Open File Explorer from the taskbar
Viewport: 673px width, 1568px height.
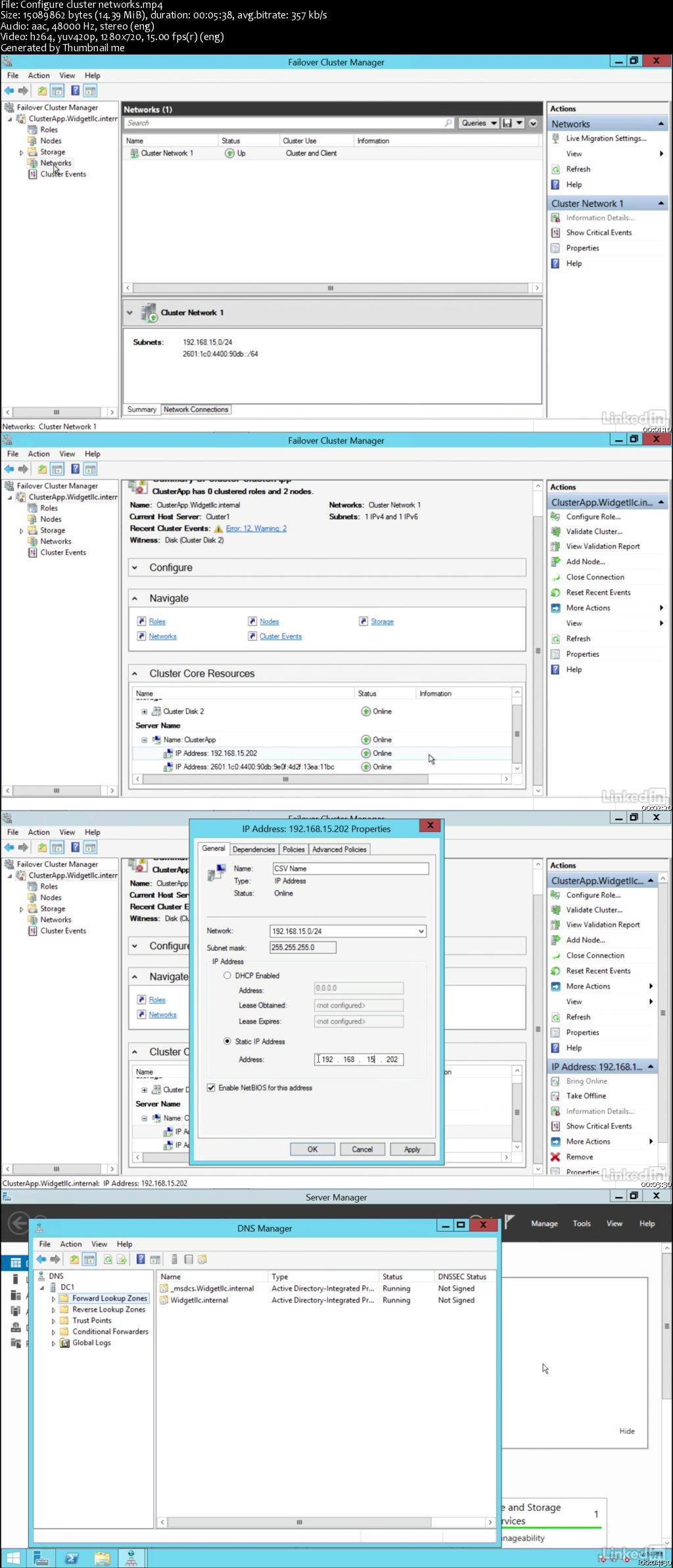(x=102, y=1557)
